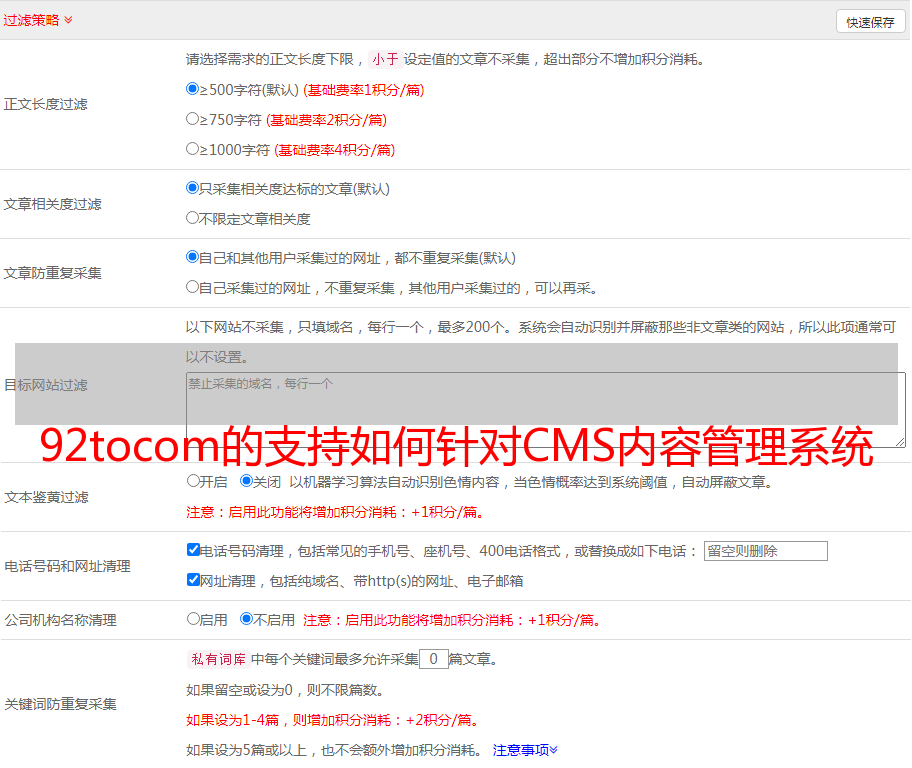Image resolution: width=912 pixels, height=768 pixels.
Task: Expand the 注意事项 link
Action: (525, 750)
